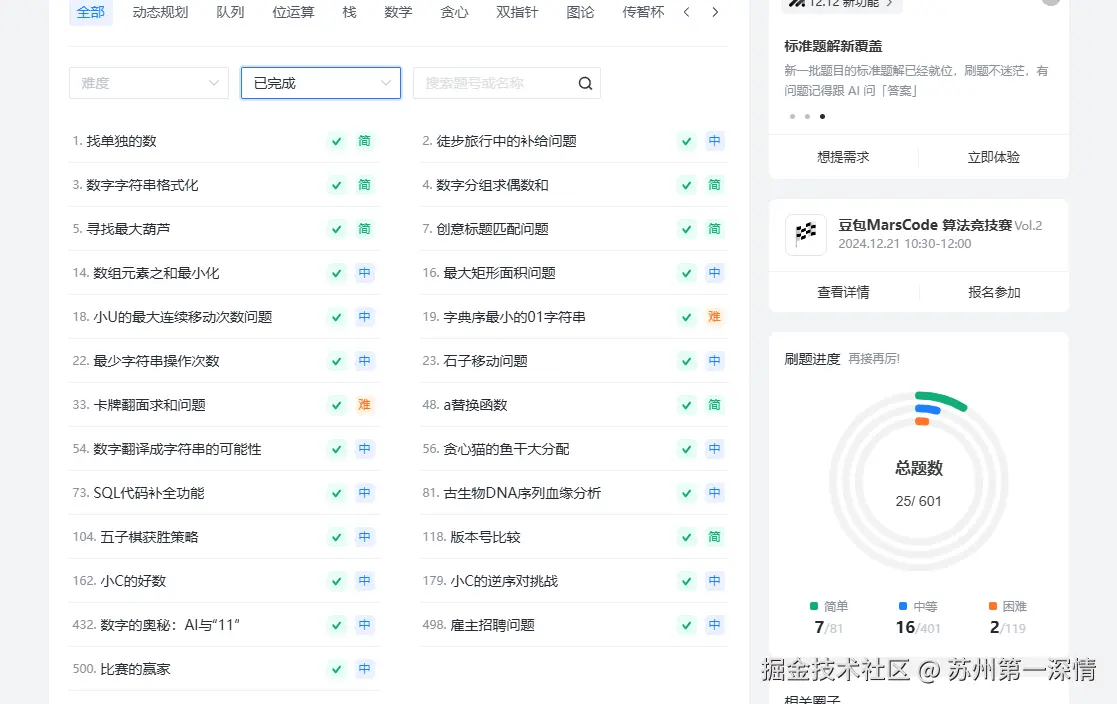Click the 简 difficulty badge on 找单独的数

tap(364, 141)
